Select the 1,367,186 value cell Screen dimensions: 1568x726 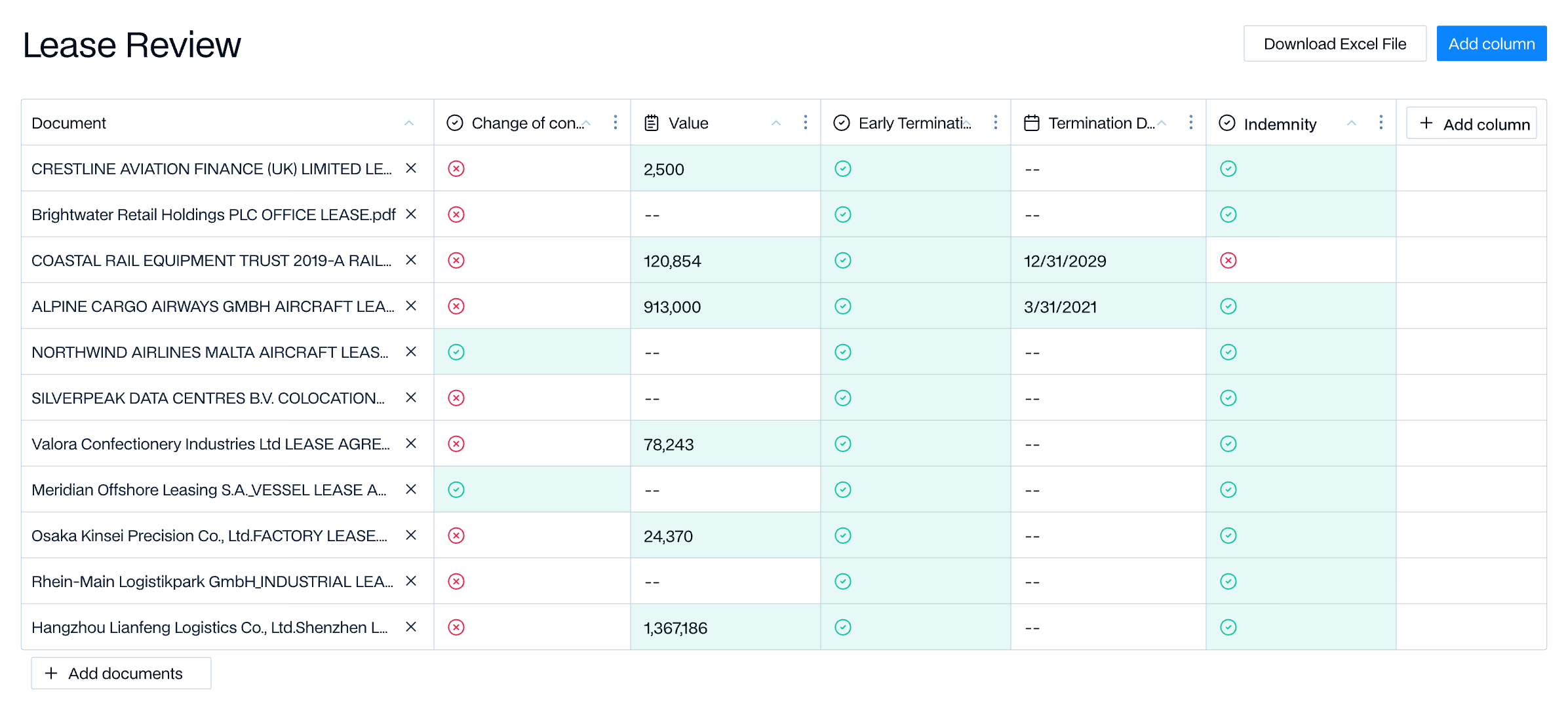click(725, 627)
